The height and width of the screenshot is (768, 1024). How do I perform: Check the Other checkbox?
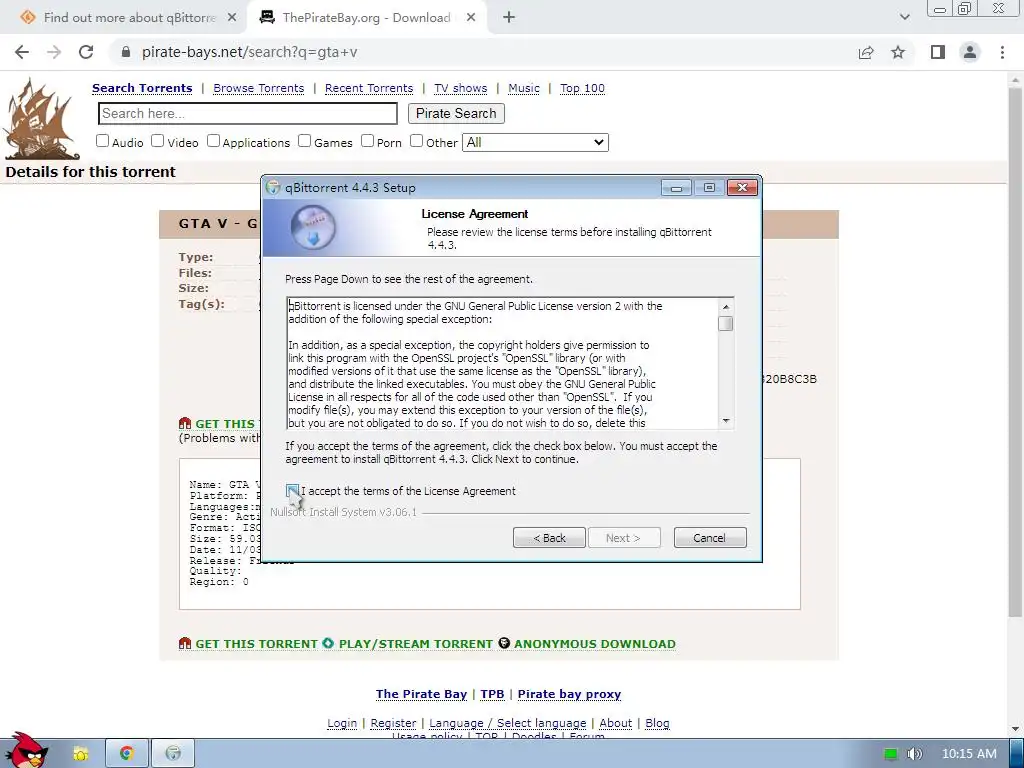click(x=416, y=141)
